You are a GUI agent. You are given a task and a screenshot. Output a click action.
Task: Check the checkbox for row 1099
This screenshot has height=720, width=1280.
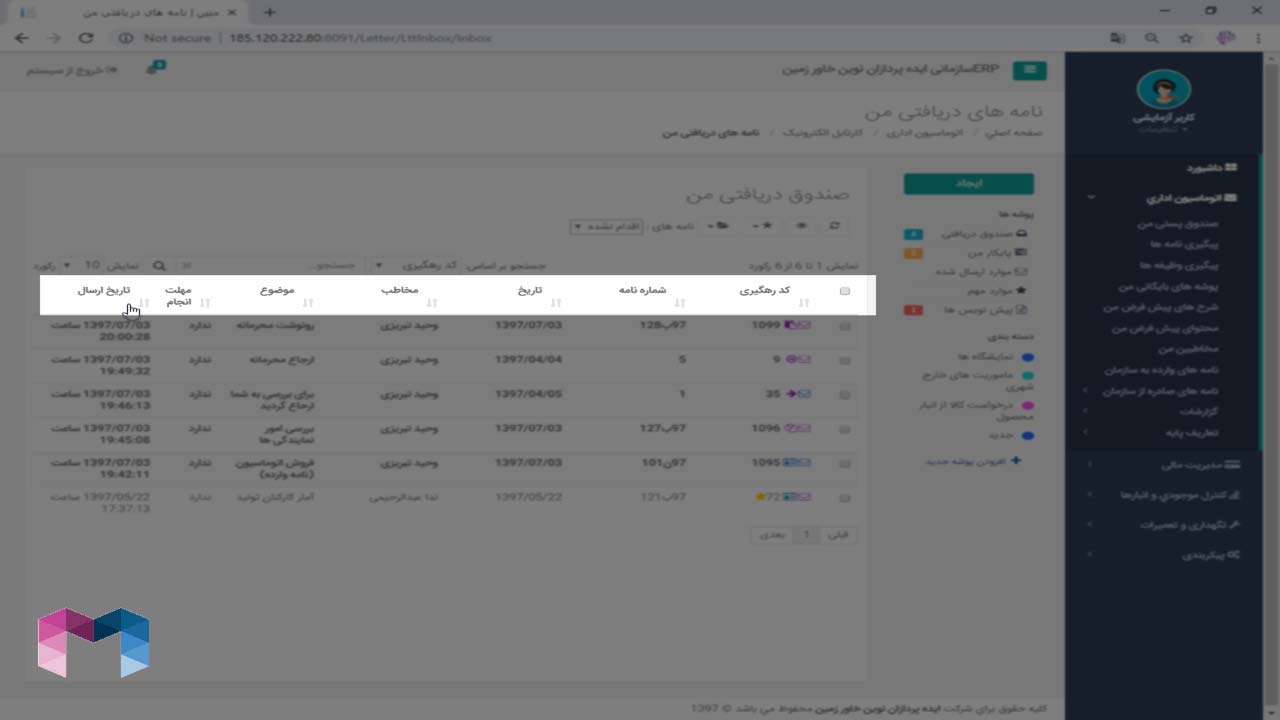pyautogui.click(x=845, y=326)
